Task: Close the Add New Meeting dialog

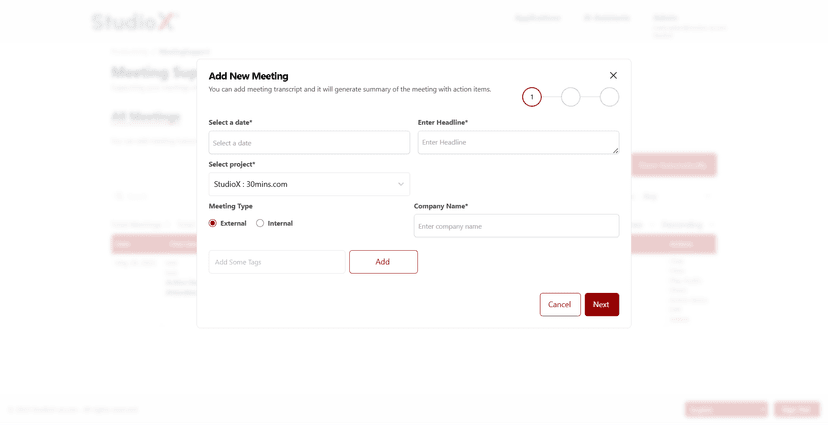Action: pyautogui.click(x=613, y=76)
